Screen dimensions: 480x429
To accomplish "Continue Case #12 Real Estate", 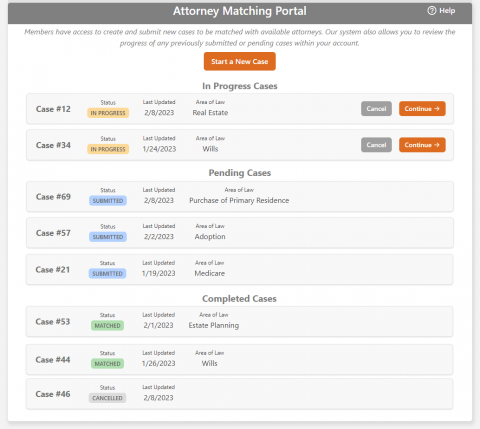I will click(422, 109).
